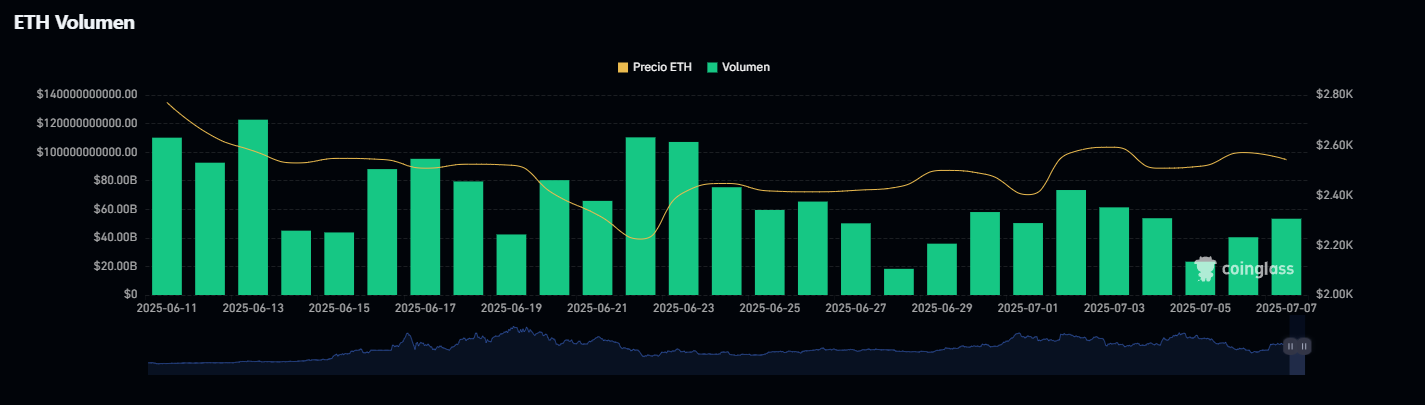Click the last volume bar for 2025-07-07
The width and height of the screenshot is (1425, 405).
(1286, 257)
